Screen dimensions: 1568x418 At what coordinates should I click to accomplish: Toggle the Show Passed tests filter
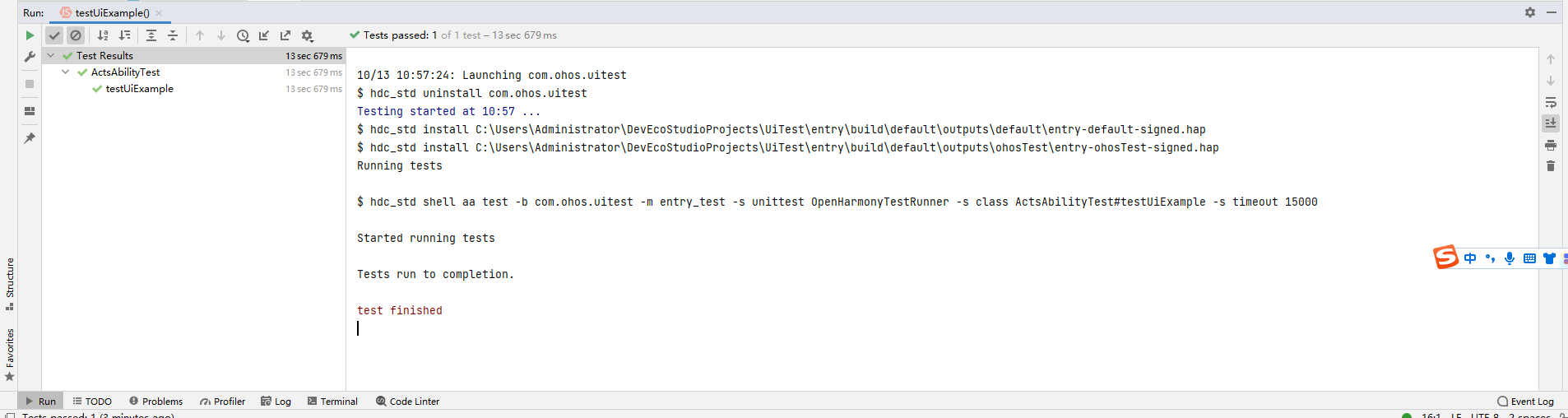[x=54, y=35]
